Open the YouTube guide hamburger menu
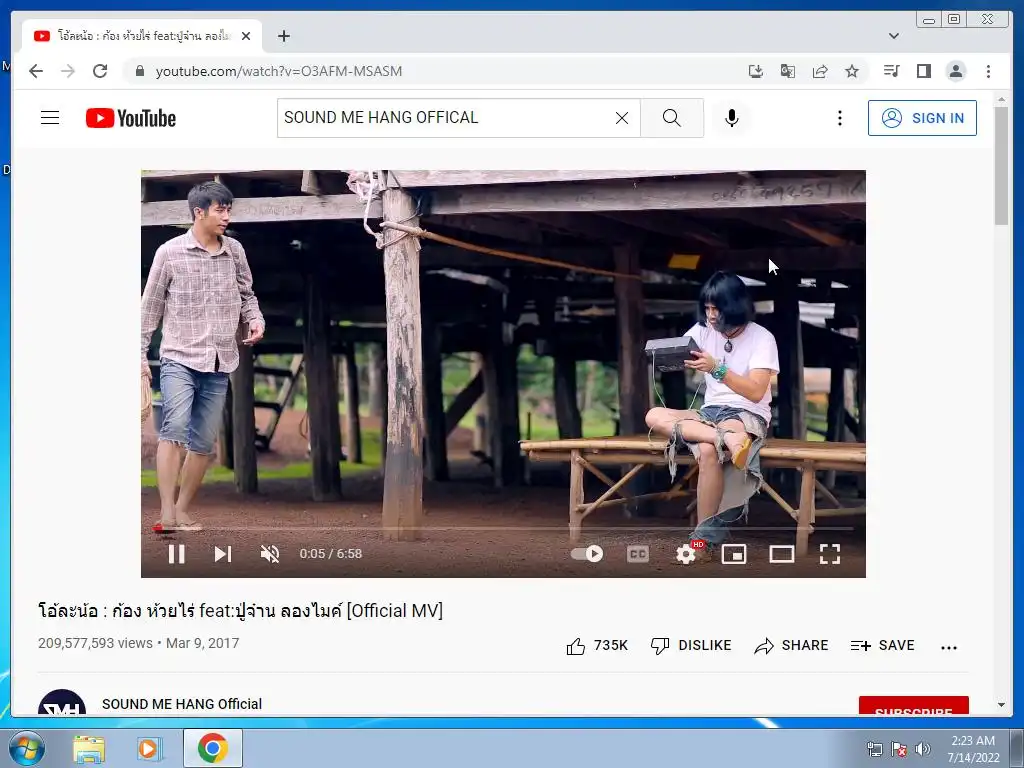The height and width of the screenshot is (768, 1024). (50, 118)
